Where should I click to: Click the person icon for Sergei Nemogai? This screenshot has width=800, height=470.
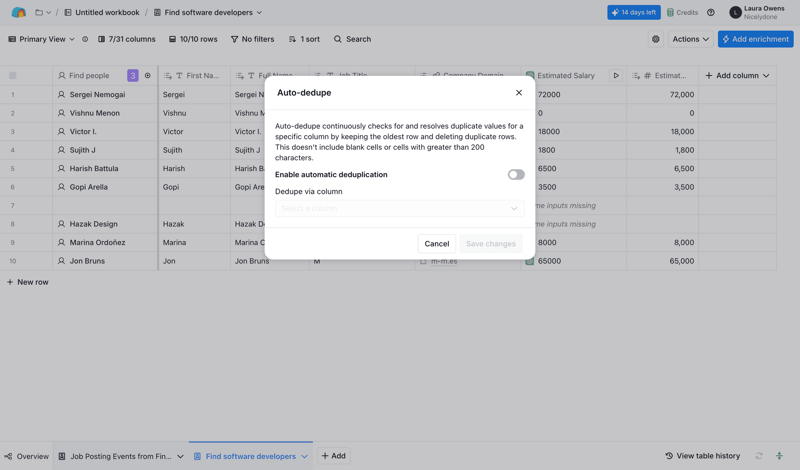61,94
